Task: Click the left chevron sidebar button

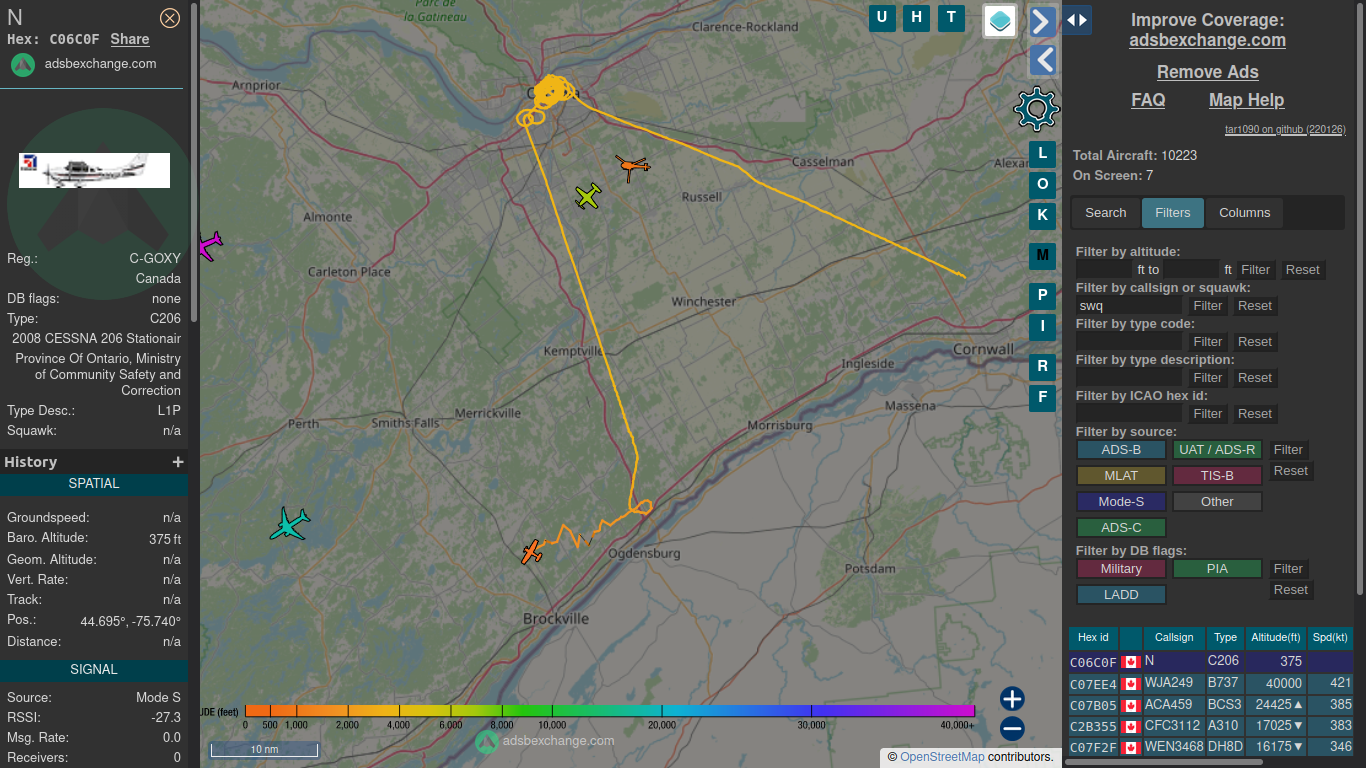Action: (x=1043, y=60)
